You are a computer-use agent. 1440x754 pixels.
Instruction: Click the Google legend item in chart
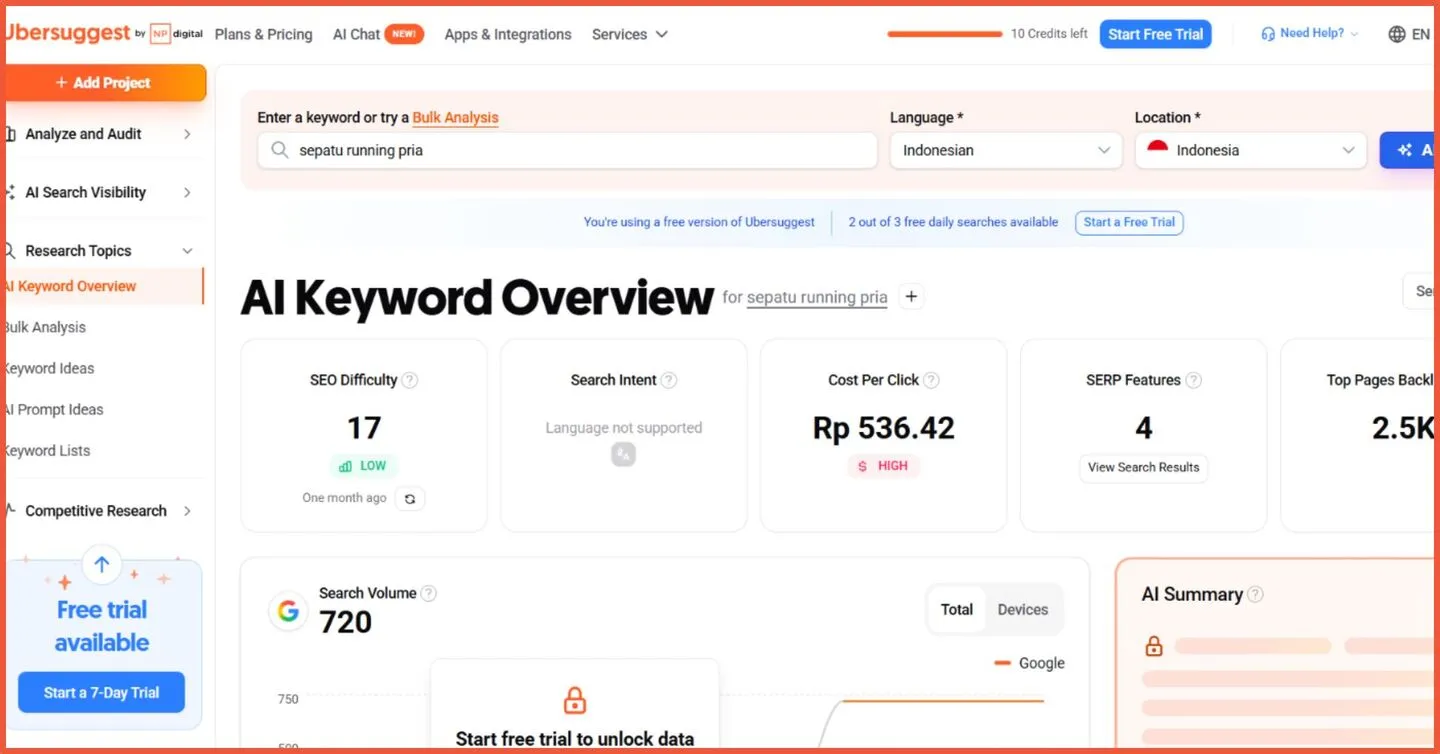click(1030, 663)
